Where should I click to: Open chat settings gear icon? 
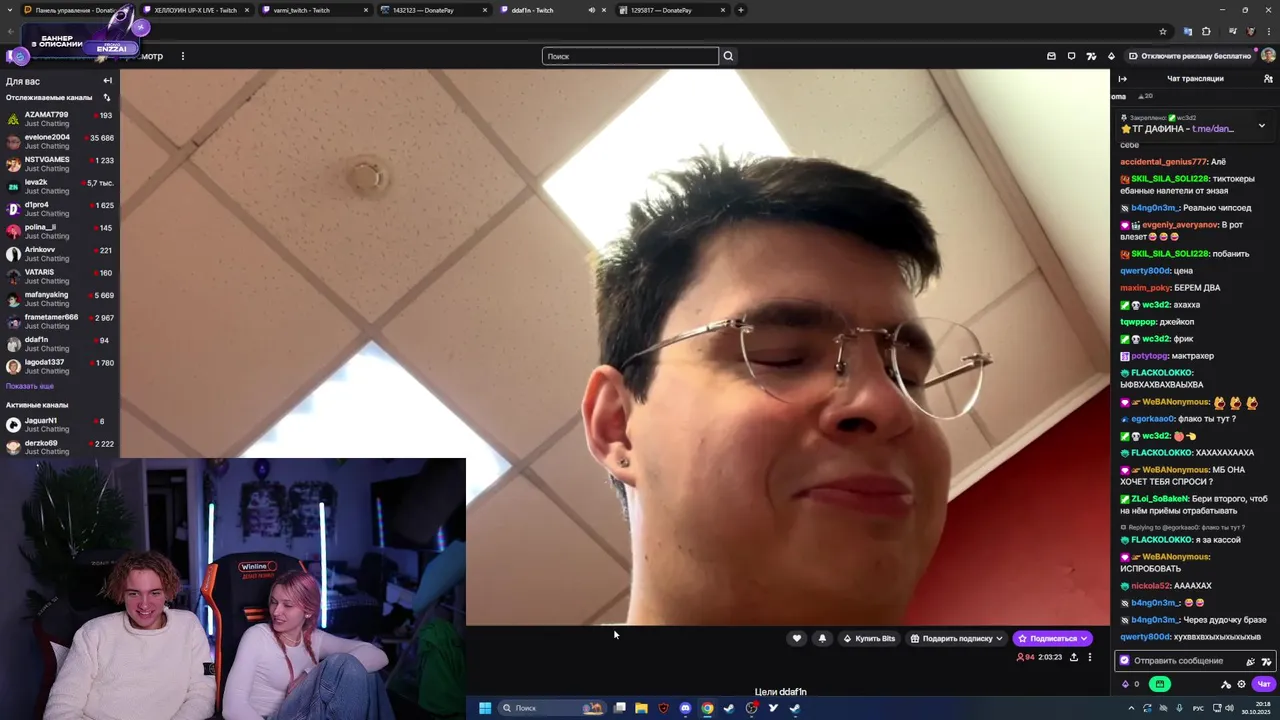point(1242,684)
